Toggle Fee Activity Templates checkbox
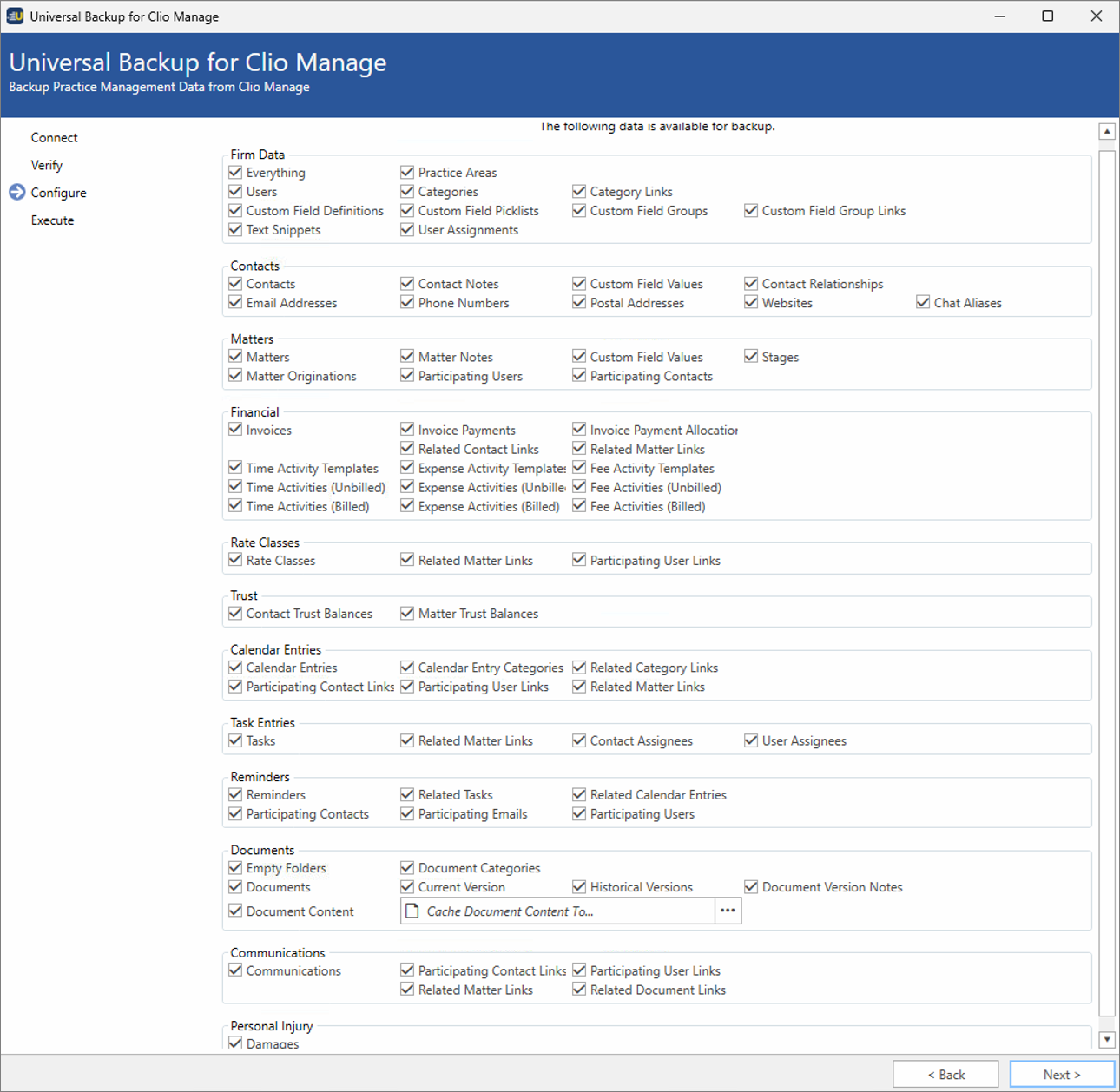This screenshot has height=1092, width=1120. click(x=579, y=467)
